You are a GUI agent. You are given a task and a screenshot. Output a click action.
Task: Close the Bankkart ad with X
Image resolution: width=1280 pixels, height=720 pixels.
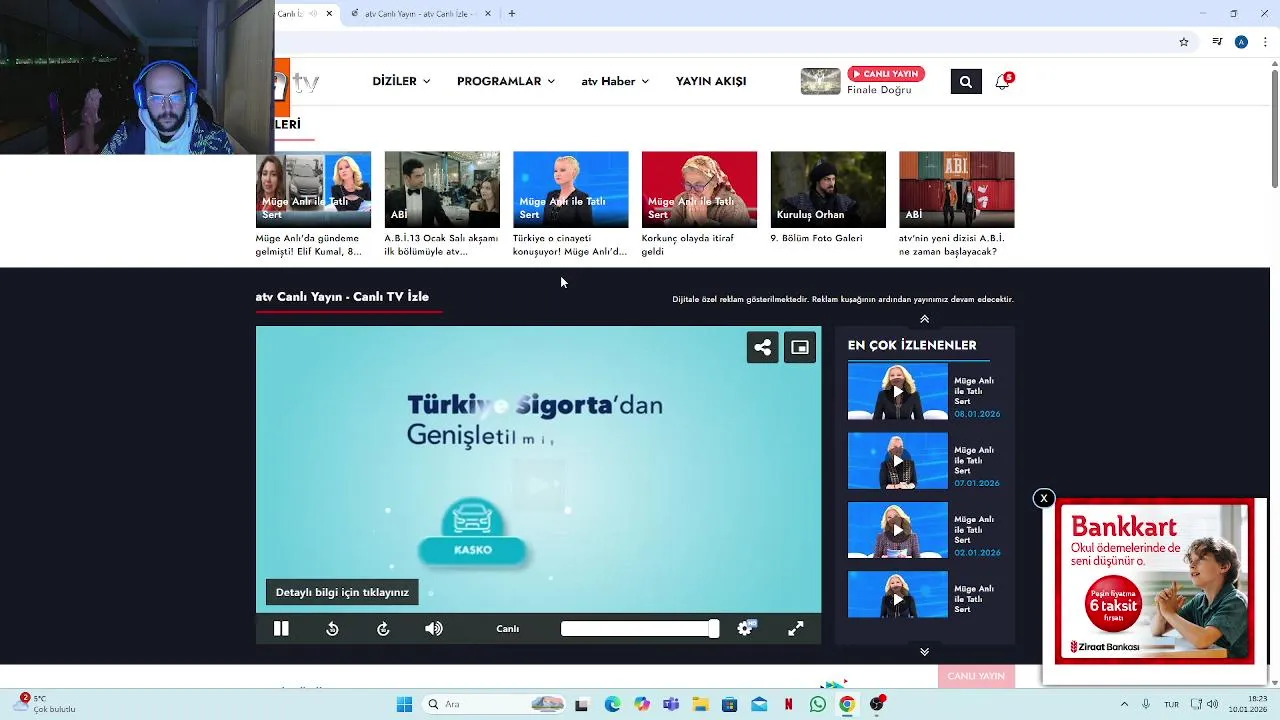pos(1044,498)
